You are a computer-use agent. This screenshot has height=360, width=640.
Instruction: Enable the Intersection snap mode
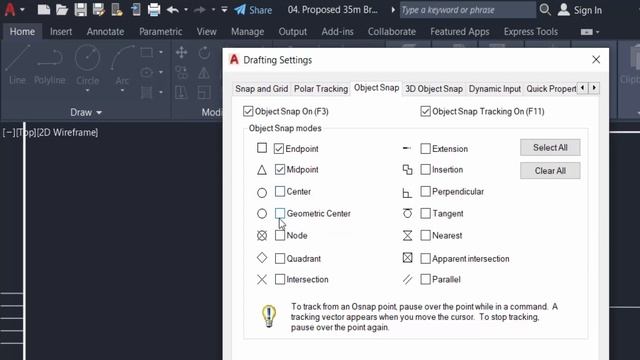click(280, 279)
